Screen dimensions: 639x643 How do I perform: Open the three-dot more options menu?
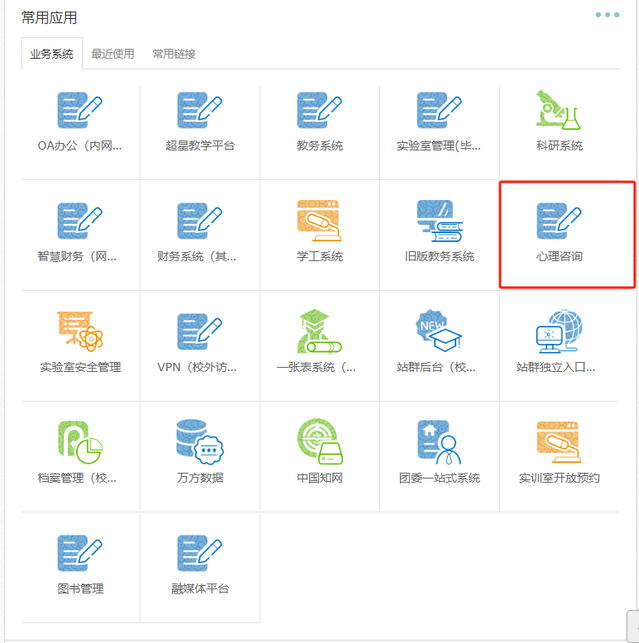[x=607, y=15]
